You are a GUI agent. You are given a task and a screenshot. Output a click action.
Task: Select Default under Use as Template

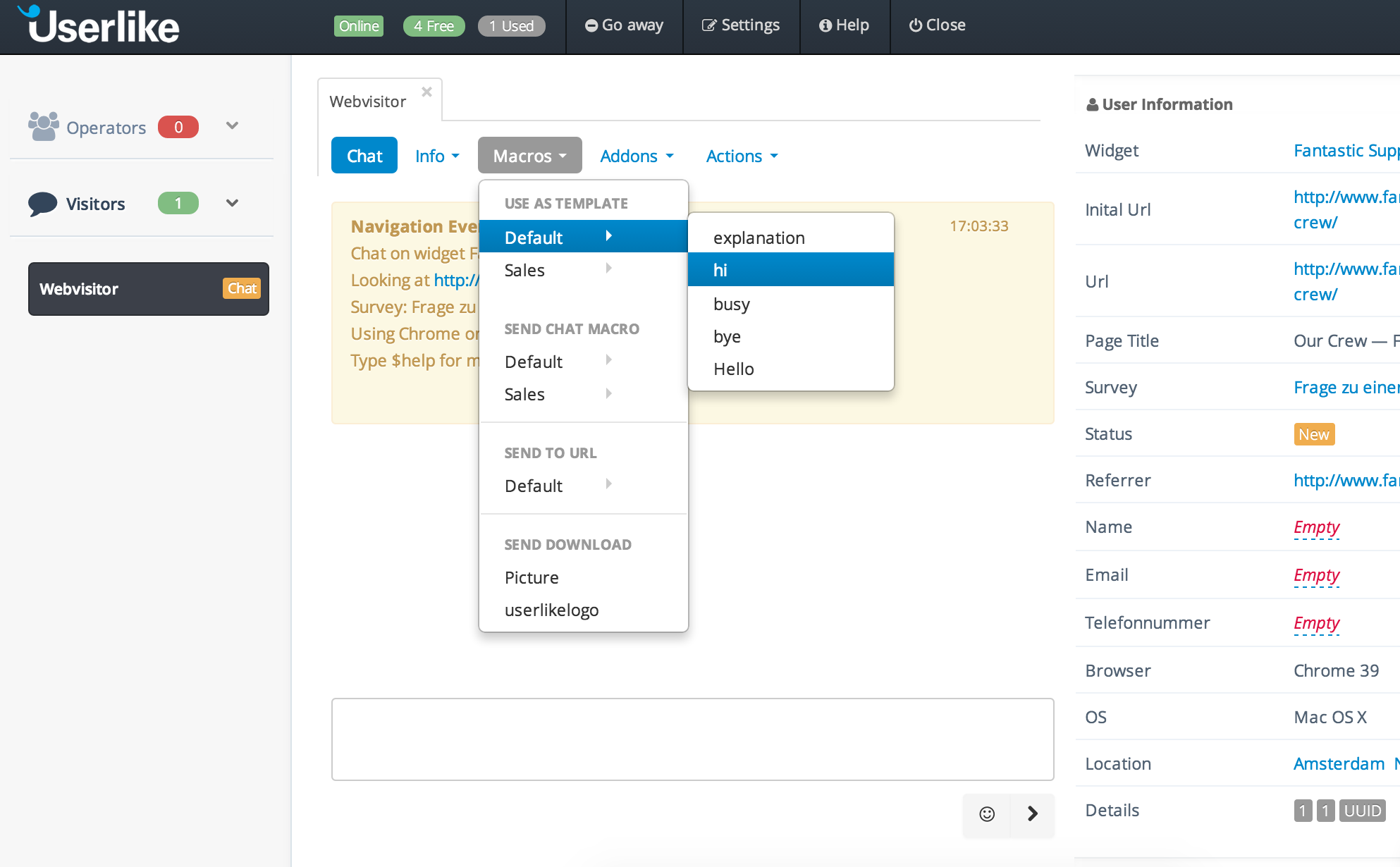(583, 237)
